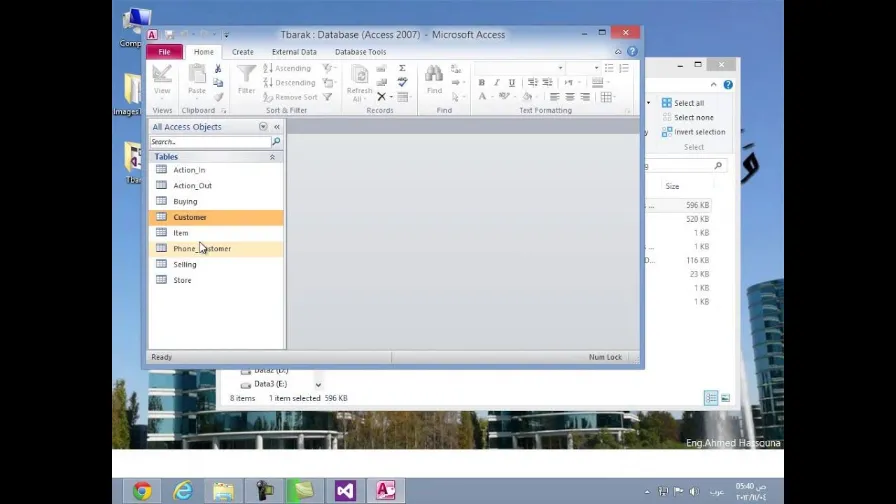Image resolution: width=896 pixels, height=504 pixels.
Task: Switch Explorer to large icons view
Action: pyautogui.click(x=725, y=398)
